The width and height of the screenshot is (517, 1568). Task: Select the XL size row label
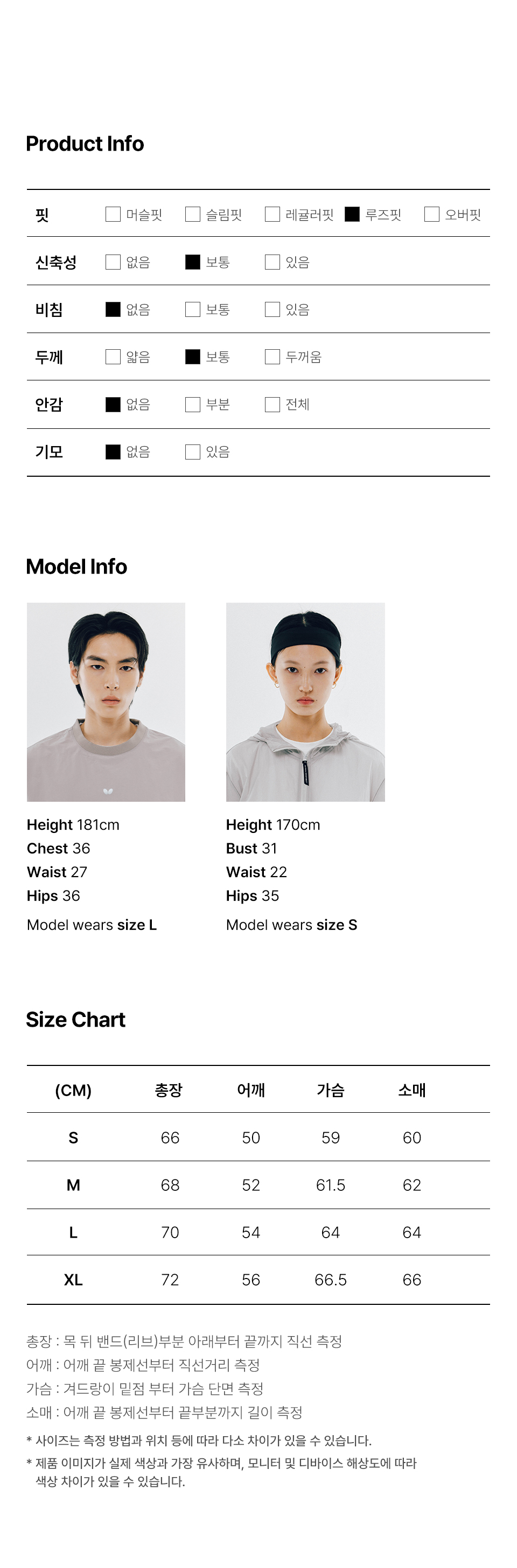[x=73, y=1280]
